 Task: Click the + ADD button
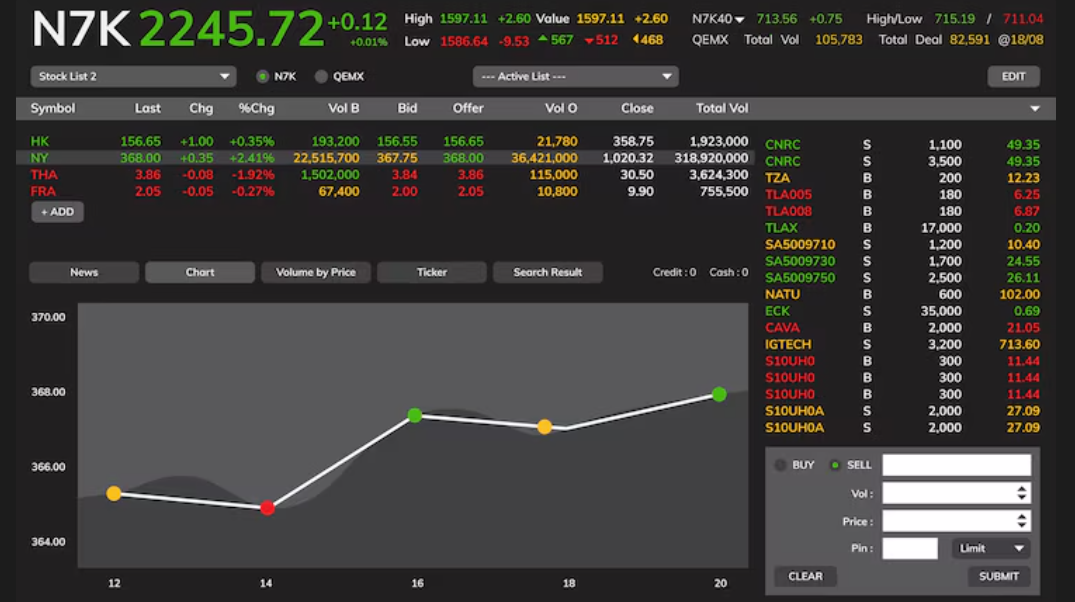58,212
